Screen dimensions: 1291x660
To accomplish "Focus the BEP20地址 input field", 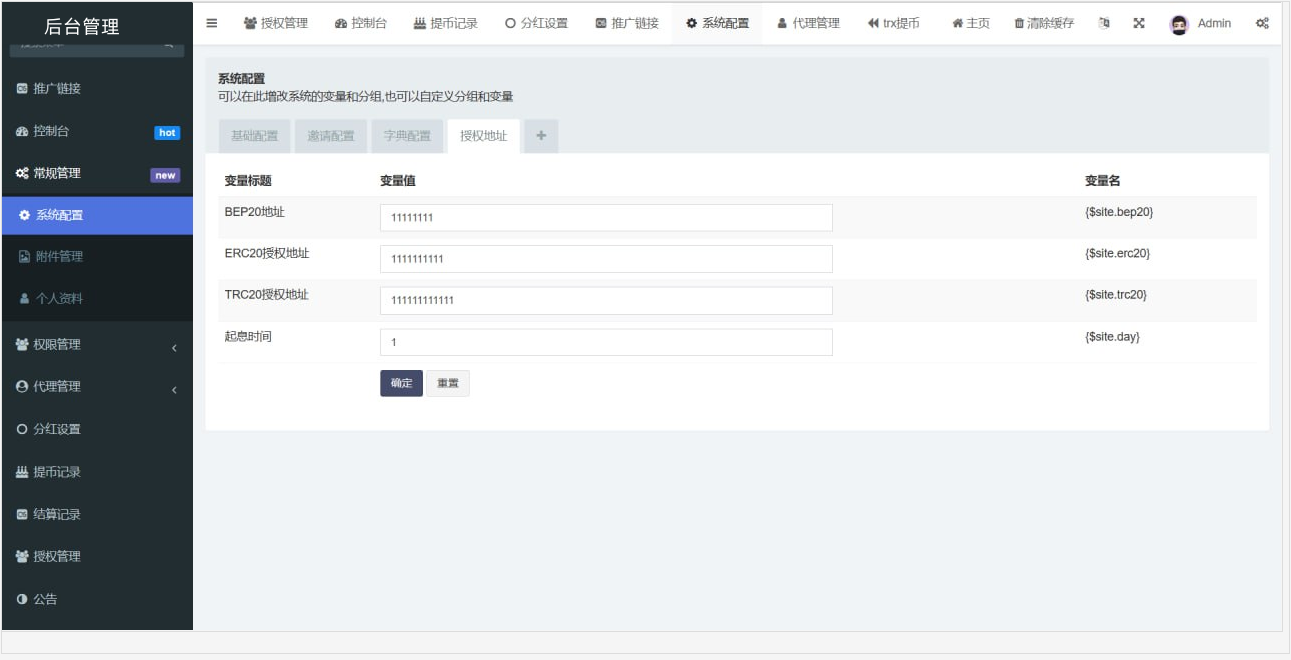I will tap(606, 217).
